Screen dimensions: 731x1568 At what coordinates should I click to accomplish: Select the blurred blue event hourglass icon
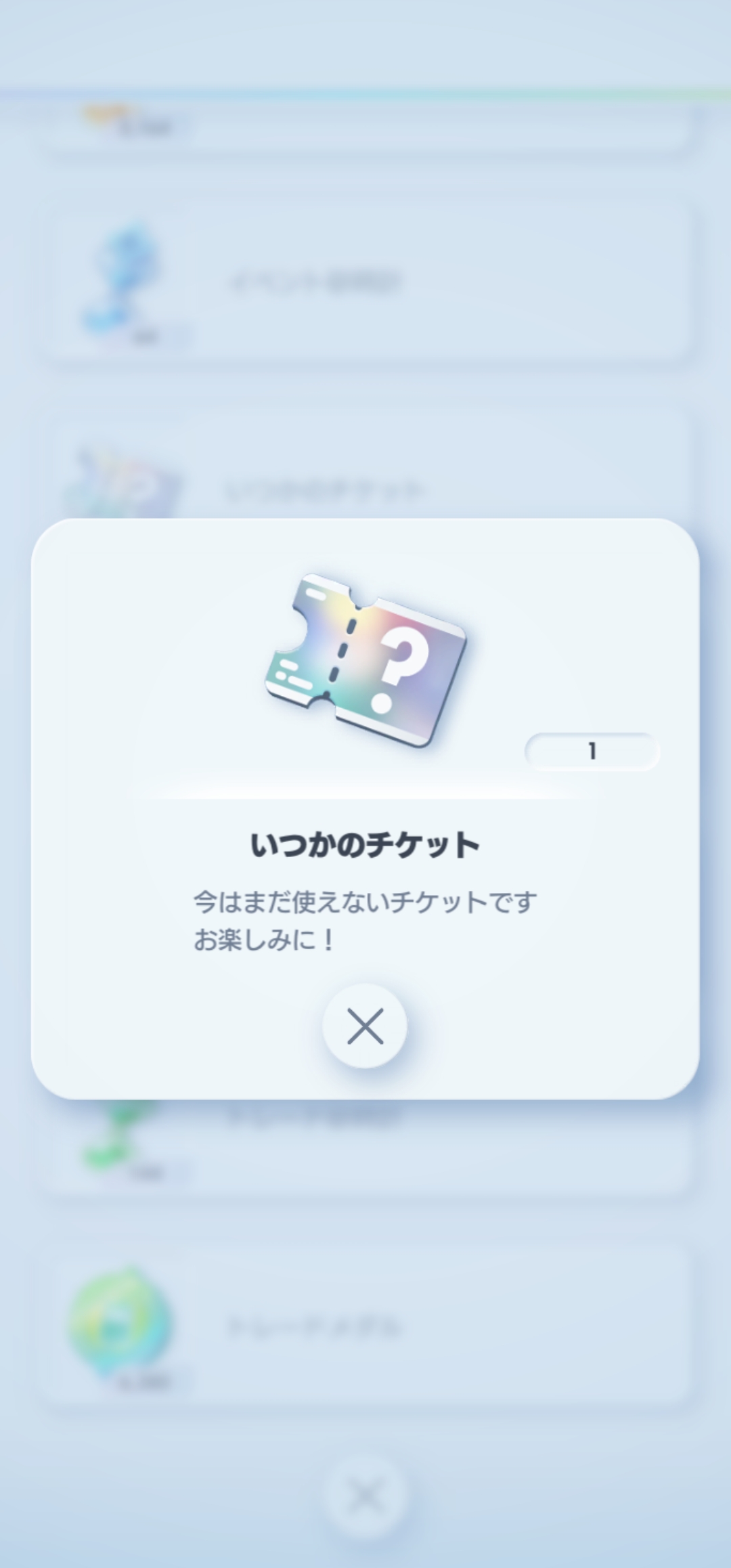pos(124,280)
